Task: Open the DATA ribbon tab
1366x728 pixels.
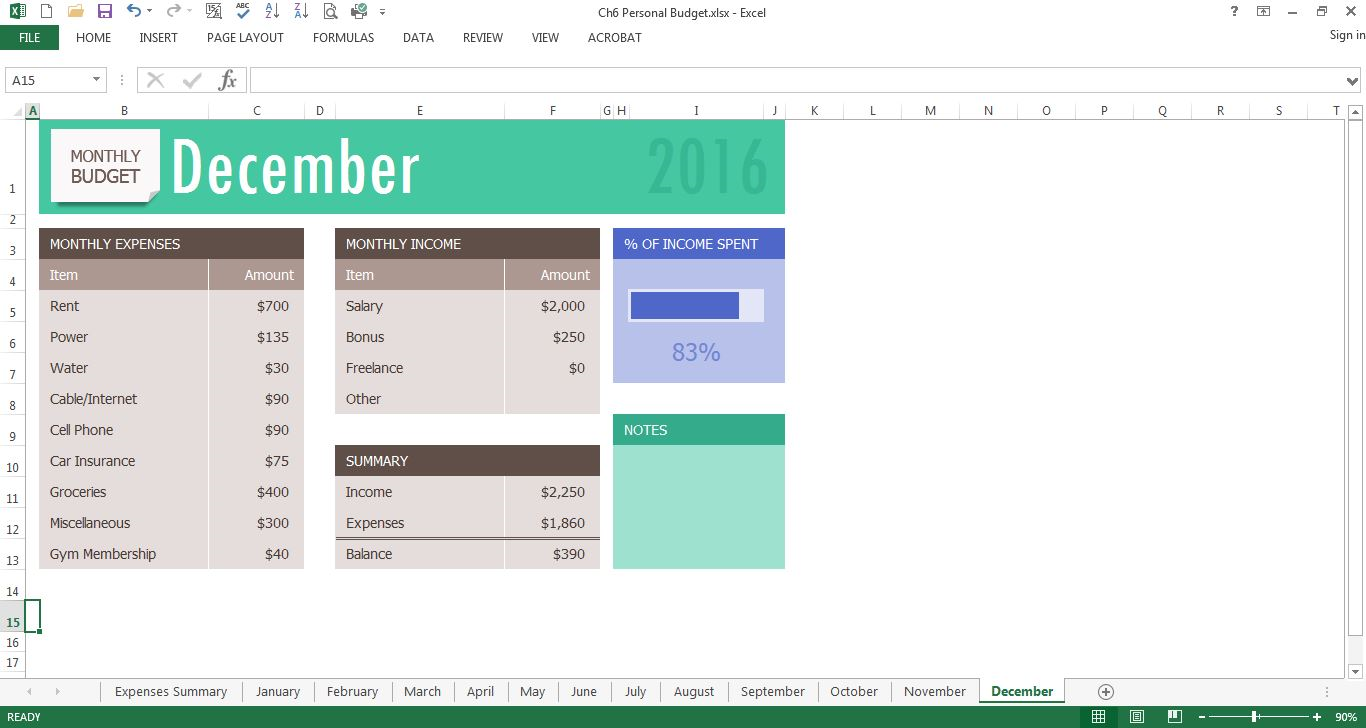Action: [418, 38]
